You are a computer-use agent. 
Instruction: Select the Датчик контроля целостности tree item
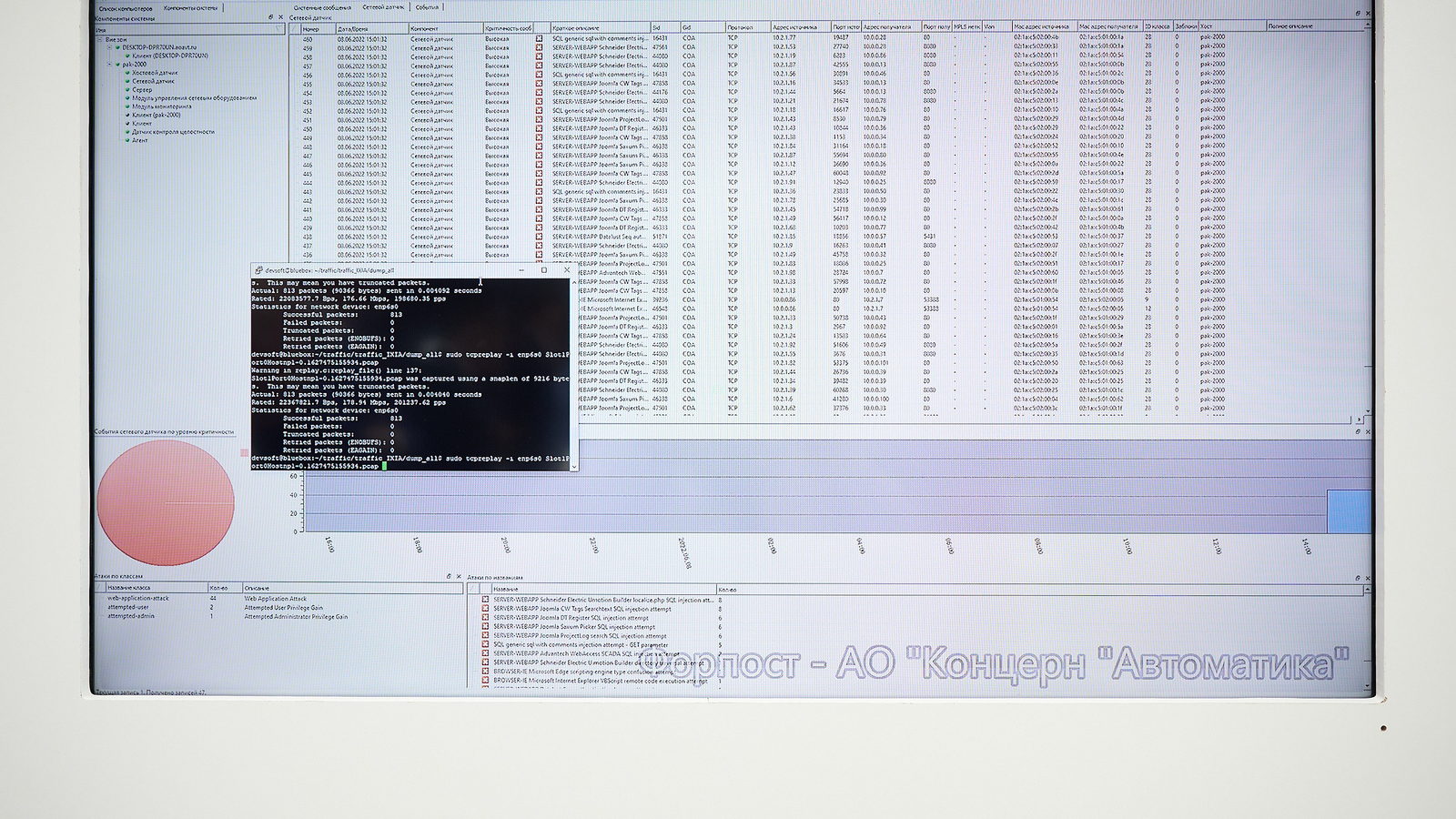click(173, 132)
